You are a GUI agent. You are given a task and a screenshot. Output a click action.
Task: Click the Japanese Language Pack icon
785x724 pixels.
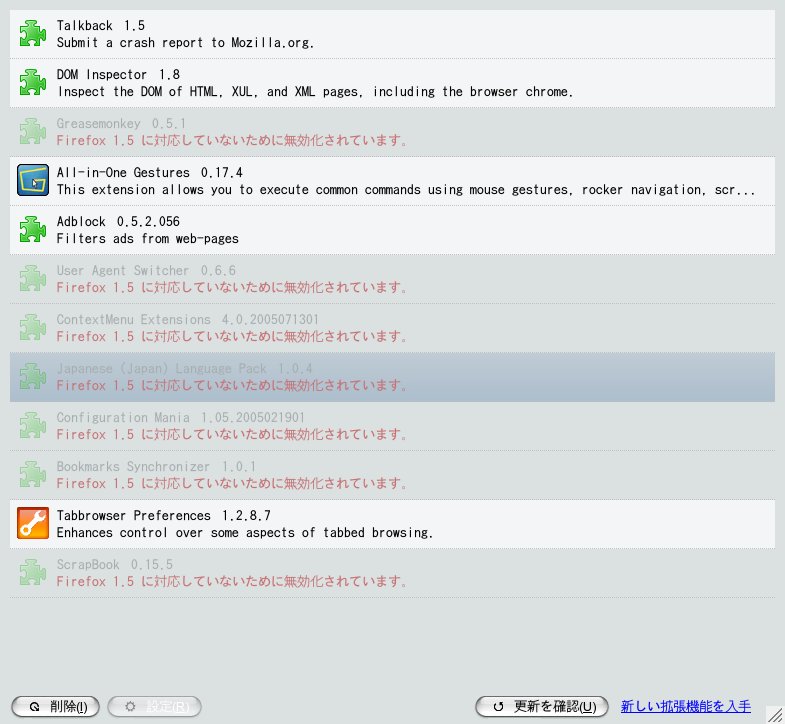[x=33, y=377]
